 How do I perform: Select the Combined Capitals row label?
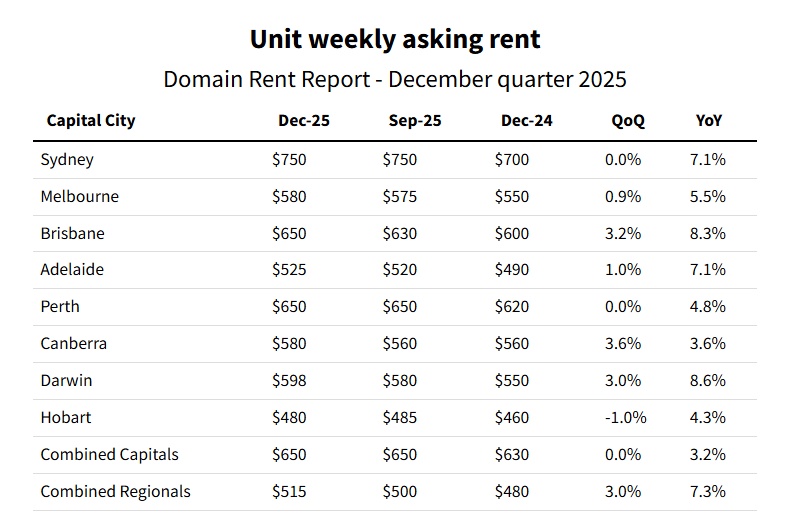(x=109, y=455)
